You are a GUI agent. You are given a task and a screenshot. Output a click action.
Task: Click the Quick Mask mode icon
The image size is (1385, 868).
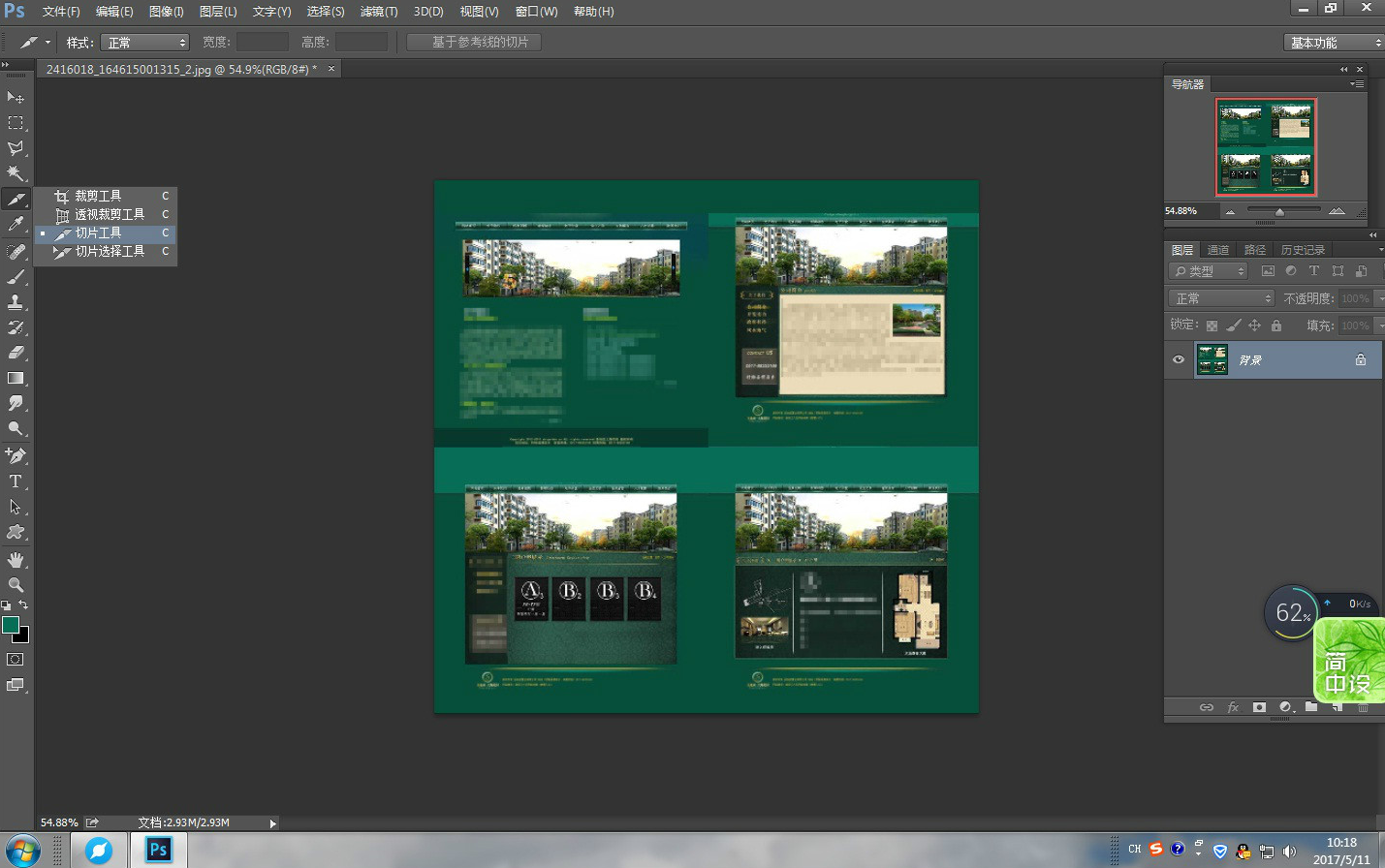pos(16,659)
